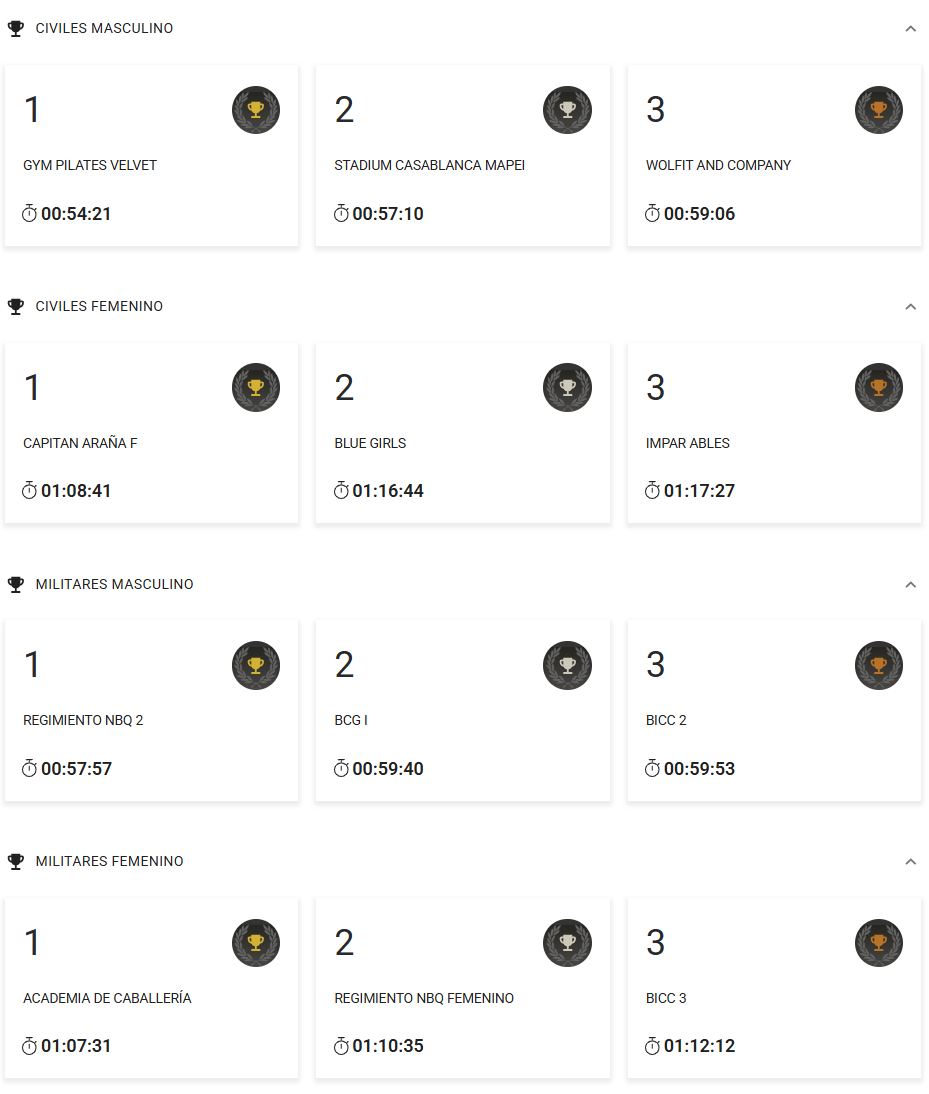
Task: Click gold trophy badge on GYM PILATES VELVET card
Action: 256,110
